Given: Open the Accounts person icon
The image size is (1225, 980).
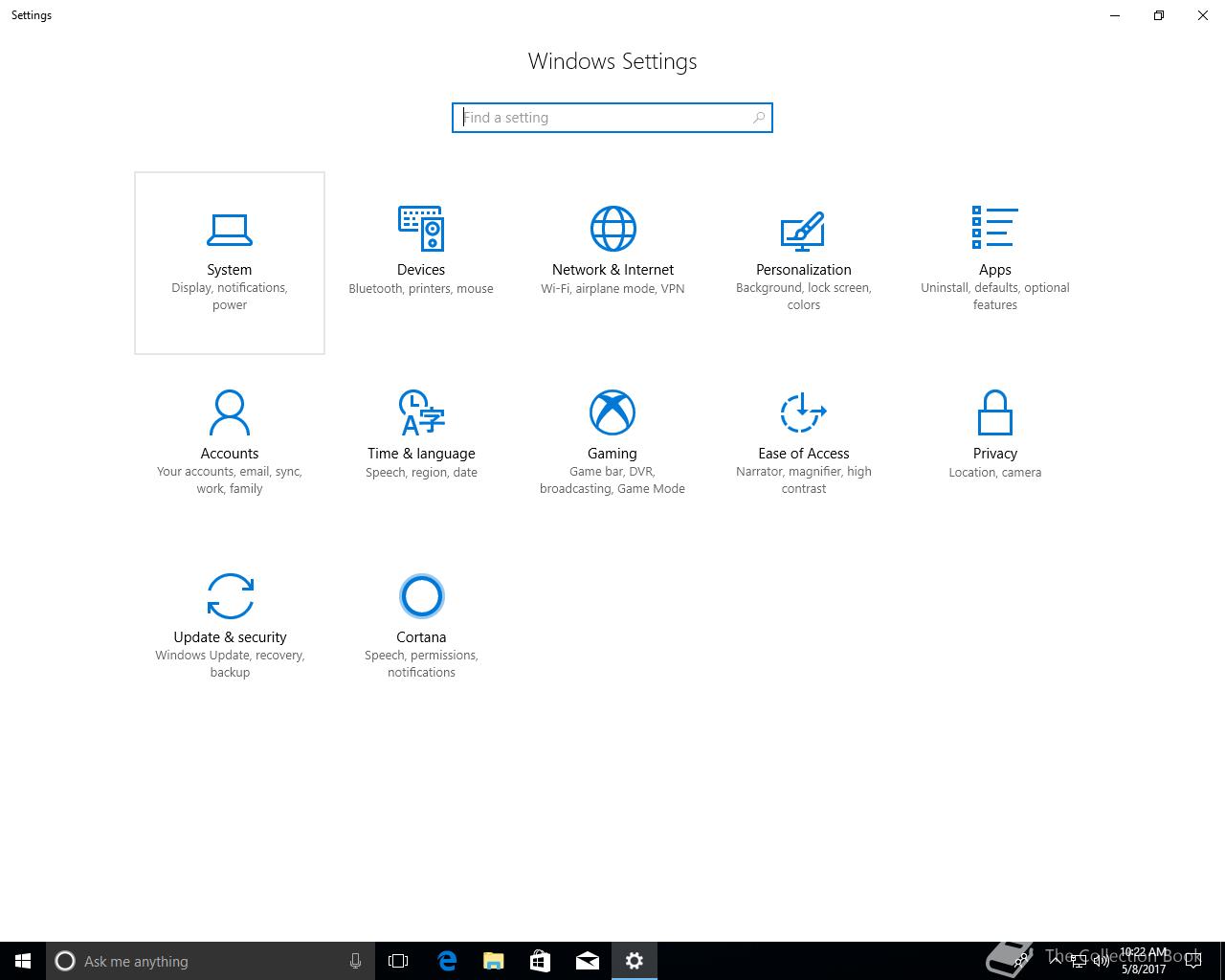Looking at the screenshot, I should coord(230,412).
